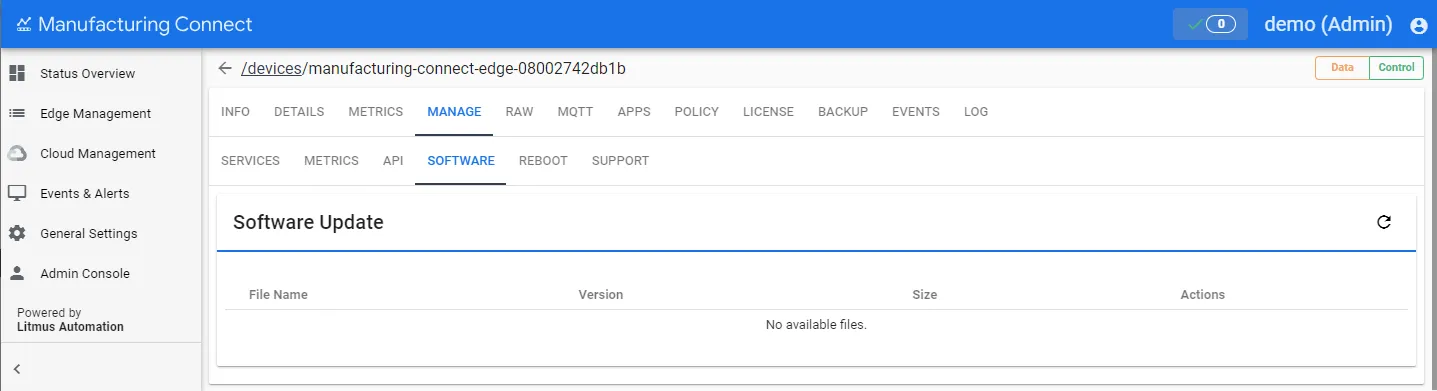Select the SOFTWARE sub-tab

click(461, 161)
